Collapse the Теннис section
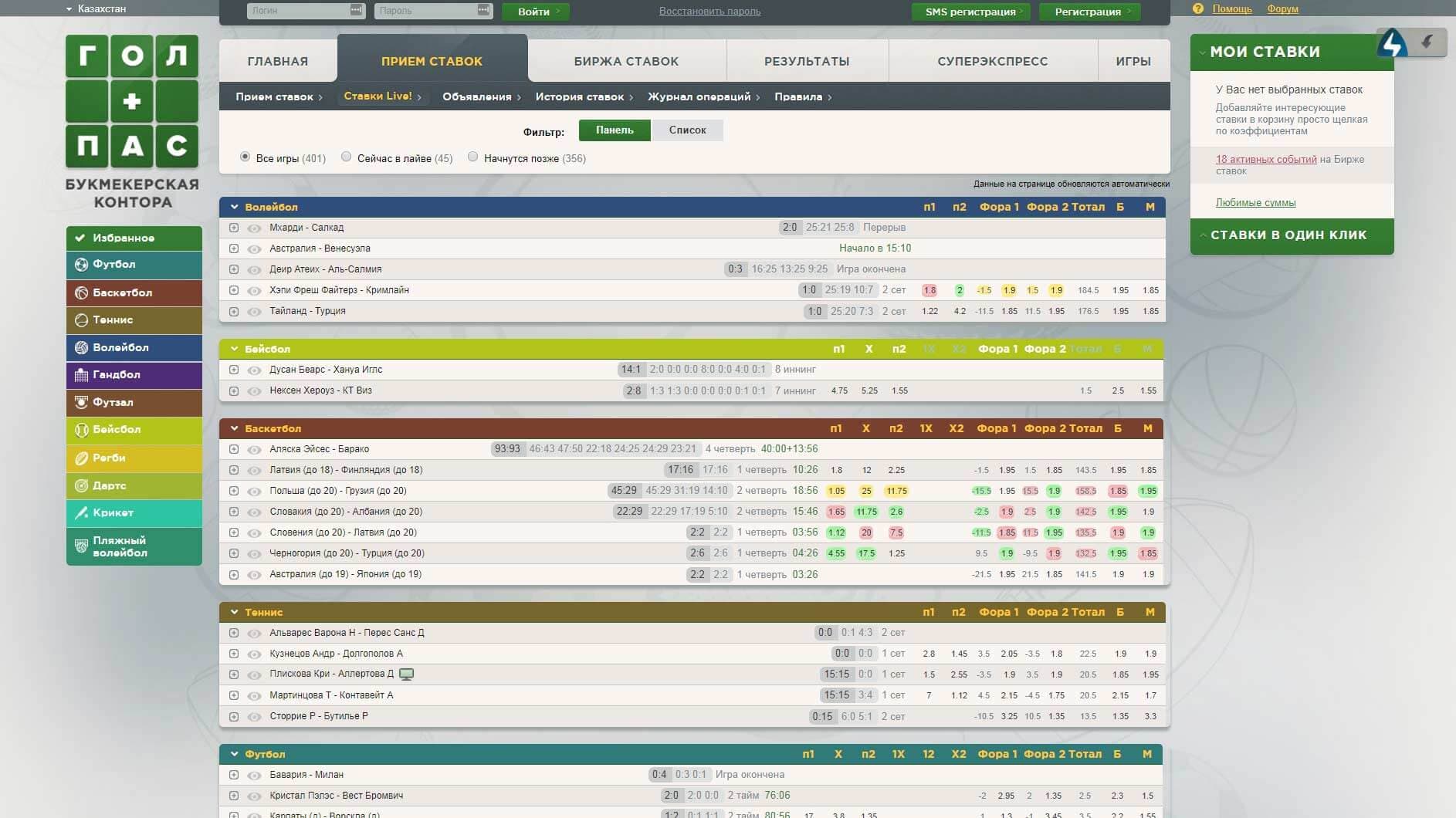Screen dimensions: 1456x818 [234, 612]
